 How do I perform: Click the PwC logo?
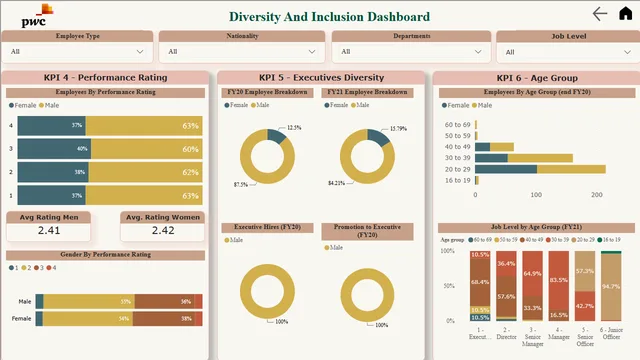click(x=37, y=16)
